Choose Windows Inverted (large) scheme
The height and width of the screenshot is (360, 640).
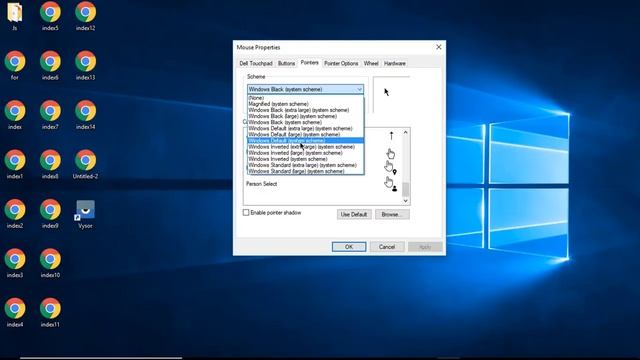[305, 153]
